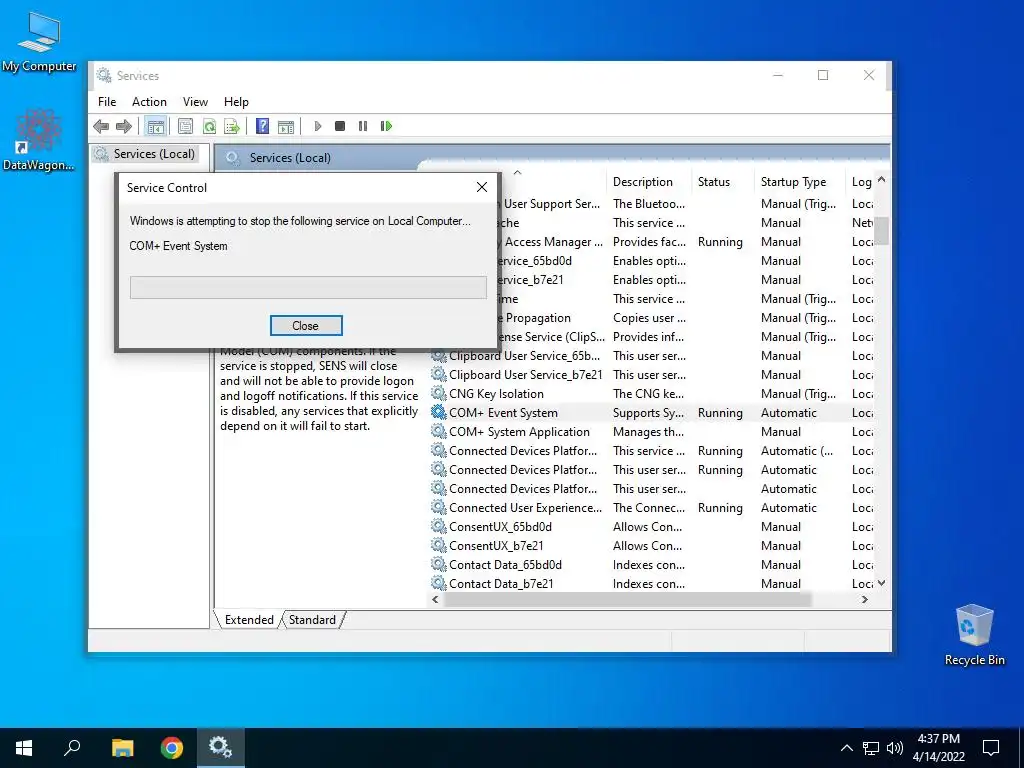Click the network tray icon
The width and height of the screenshot is (1024, 768).
pyautogui.click(x=871, y=748)
